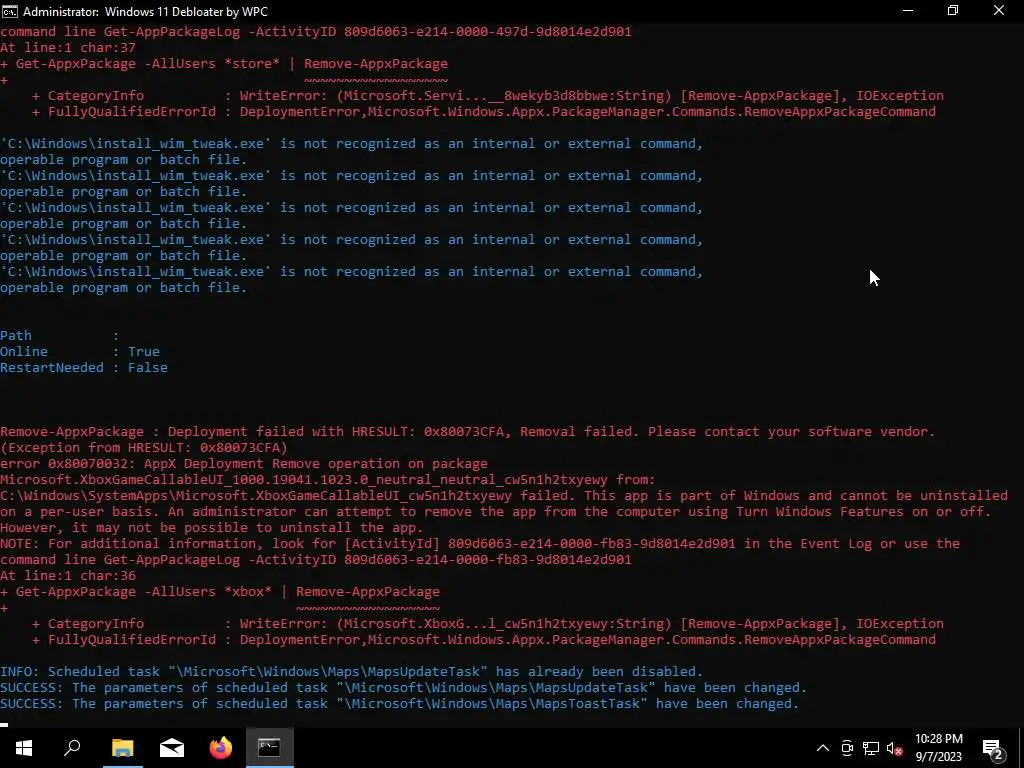Image resolution: width=1024 pixels, height=768 pixels.
Task: Click the 'RestartNeeded : False' line
Action: pos(84,367)
